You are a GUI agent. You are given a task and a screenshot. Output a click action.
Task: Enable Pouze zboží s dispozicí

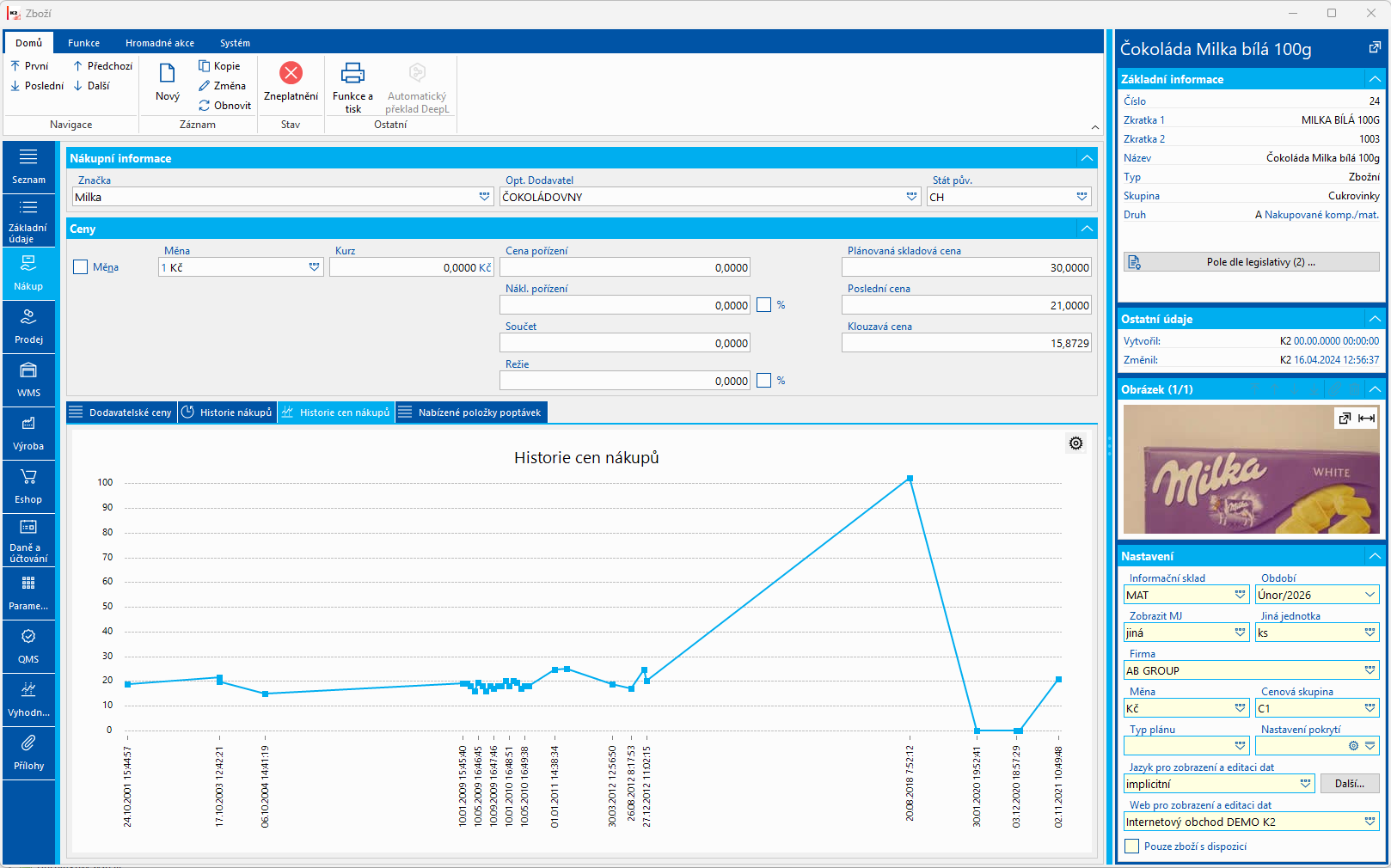tap(1132, 847)
